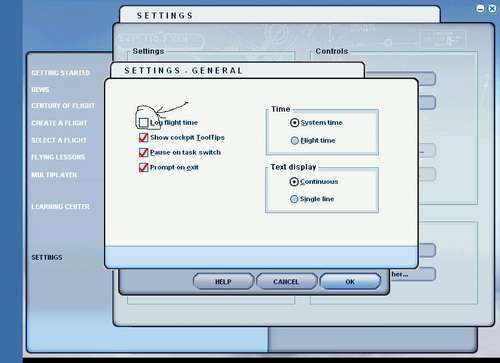The width and height of the screenshot is (500, 363).
Task: Enable the Log flight time checkbox
Action: click(x=143, y=123)
